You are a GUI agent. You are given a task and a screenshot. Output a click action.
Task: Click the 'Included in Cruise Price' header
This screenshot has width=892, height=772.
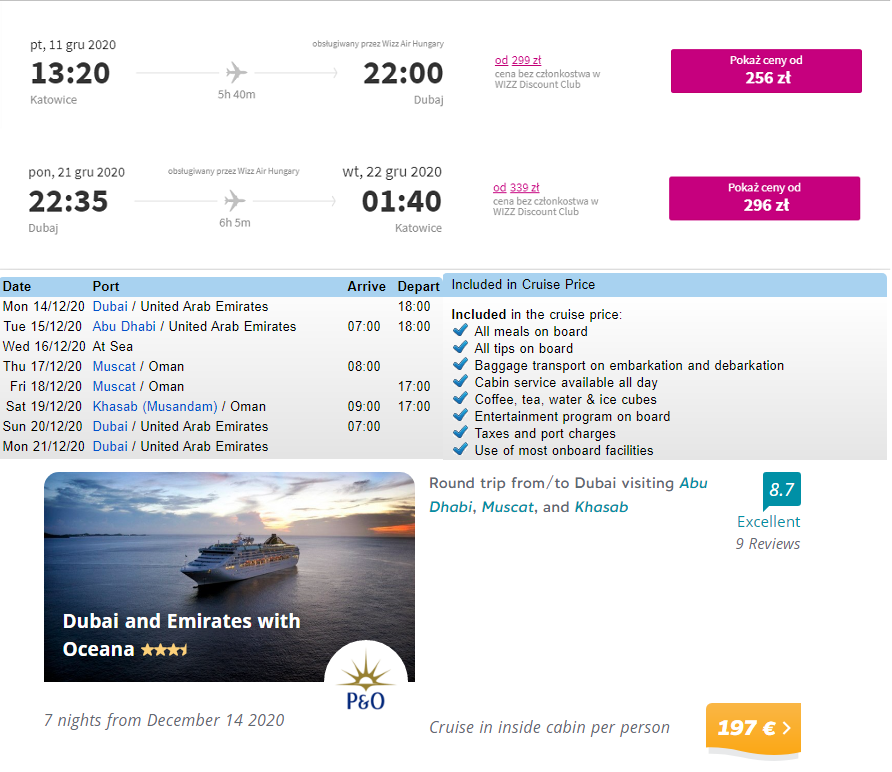(523, 284)
